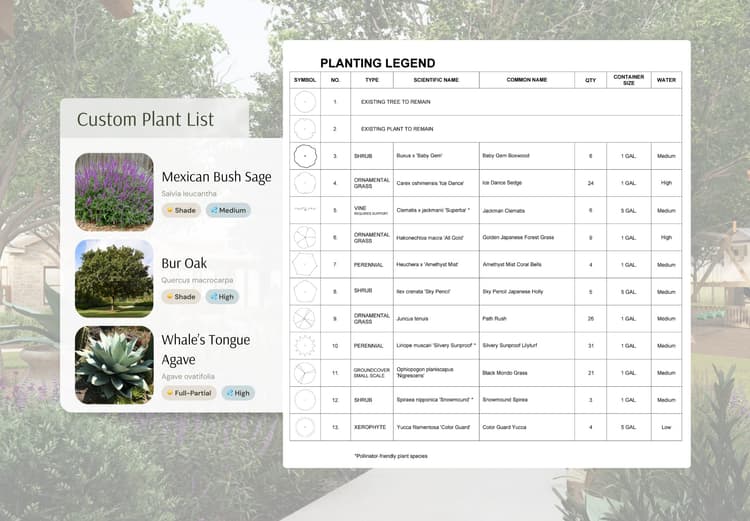Click the XEROPHYTE type cell
This screenshot has width=750, height=521.
click(x=370, y=427)
